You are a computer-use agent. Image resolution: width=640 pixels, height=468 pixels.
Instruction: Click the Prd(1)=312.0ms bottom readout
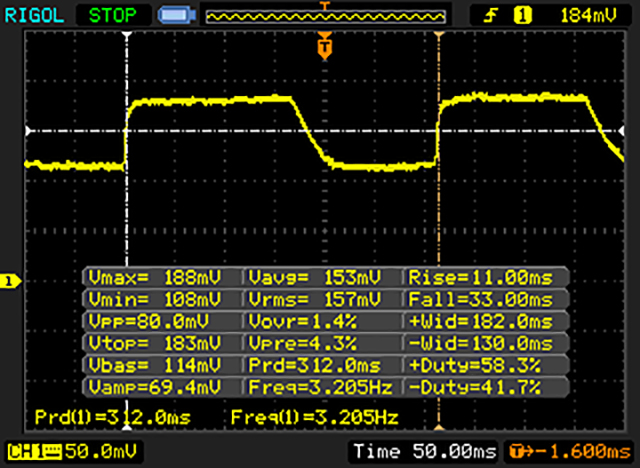[113, 417]
